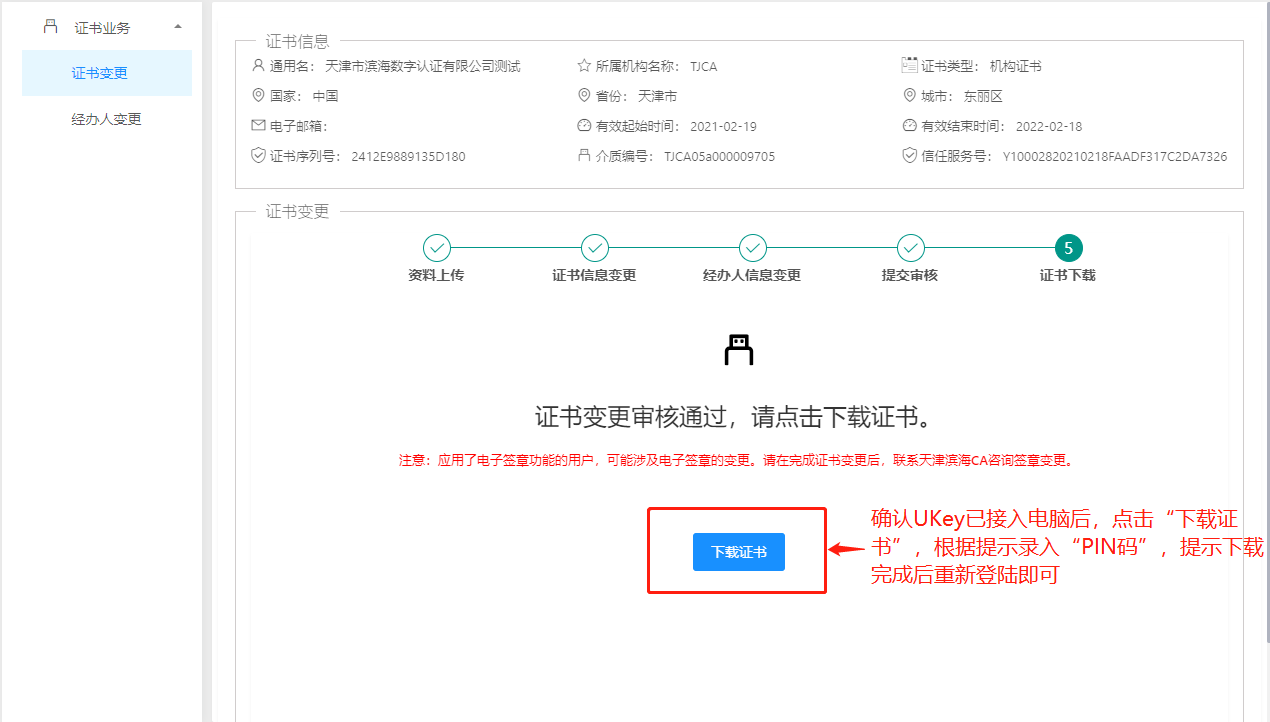Viewport: 1270px width, 722px height.
Task: Click the location pin beside 国家
Action: 258,96
